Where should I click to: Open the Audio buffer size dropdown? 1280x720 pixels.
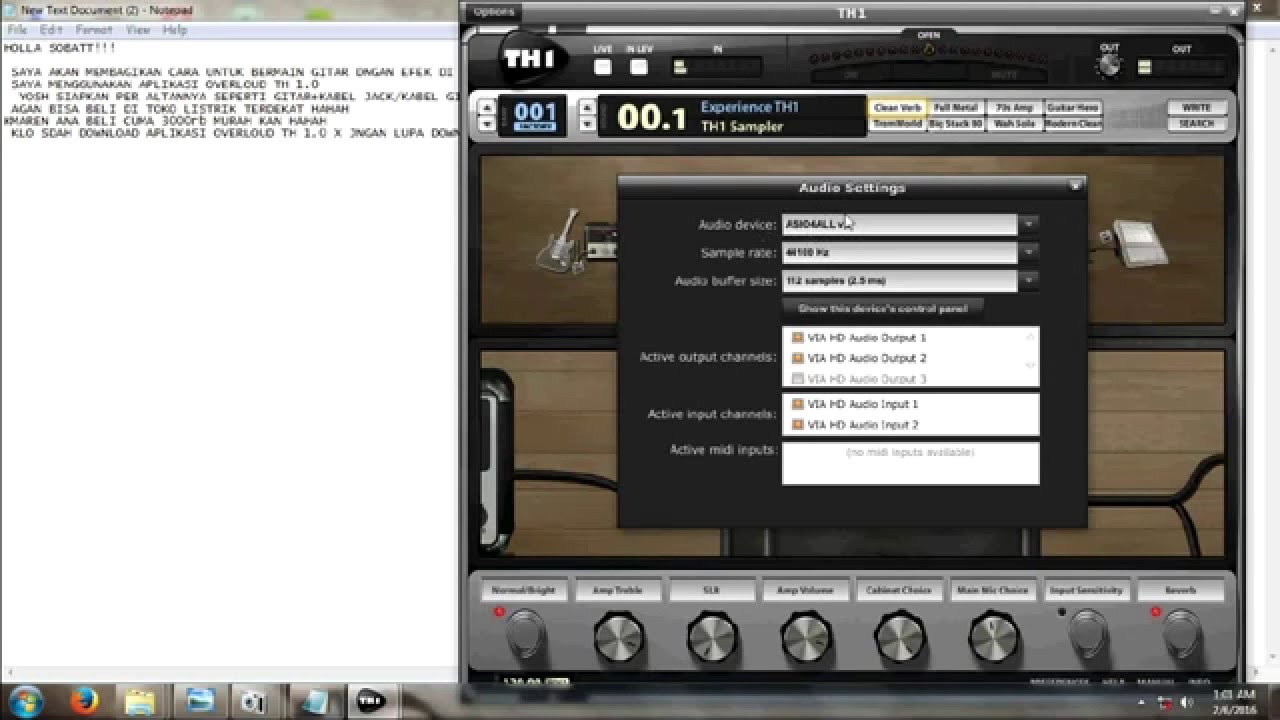pyautogui.click(x=1027, y=281)
